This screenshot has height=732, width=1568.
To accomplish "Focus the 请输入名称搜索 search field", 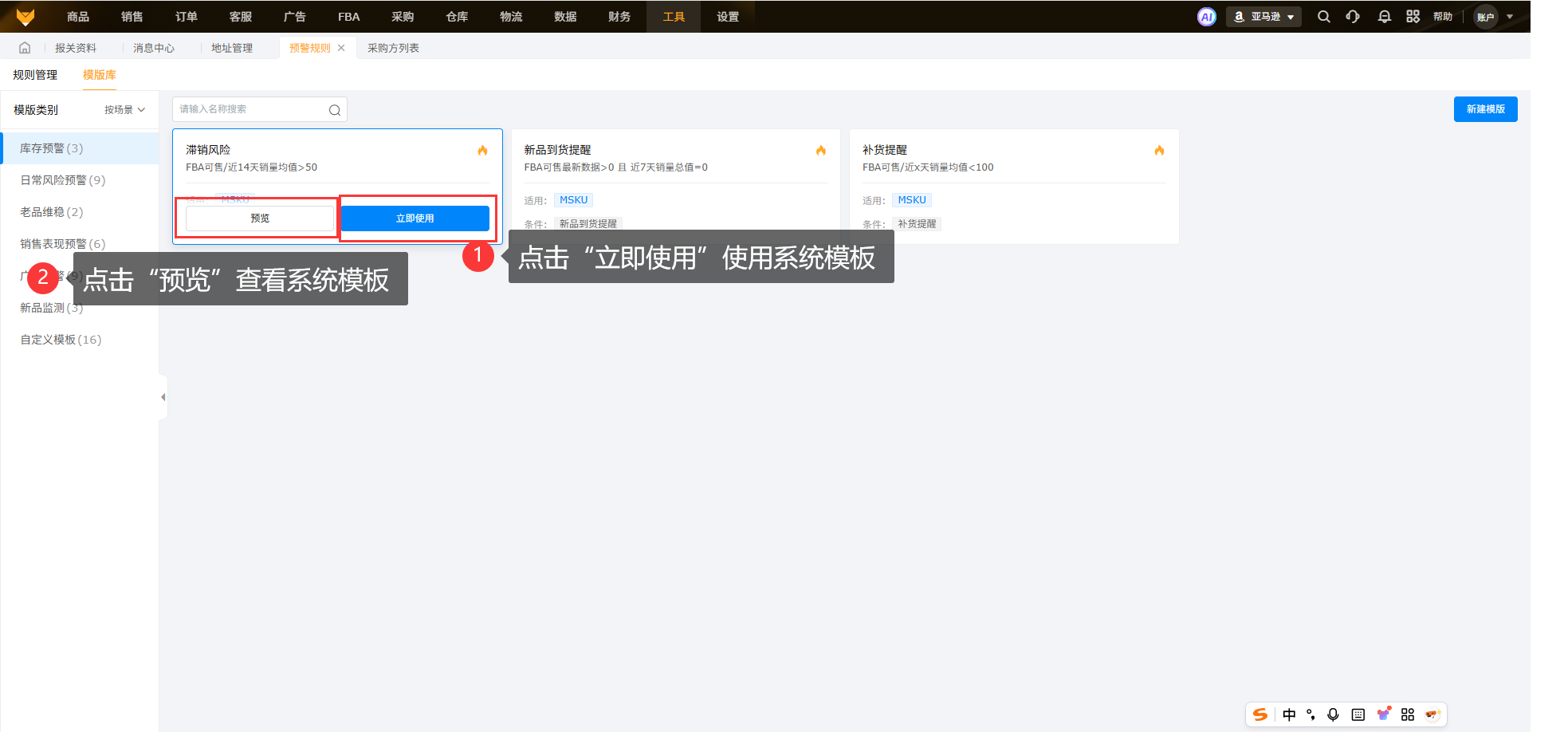I will coord(260,109).
